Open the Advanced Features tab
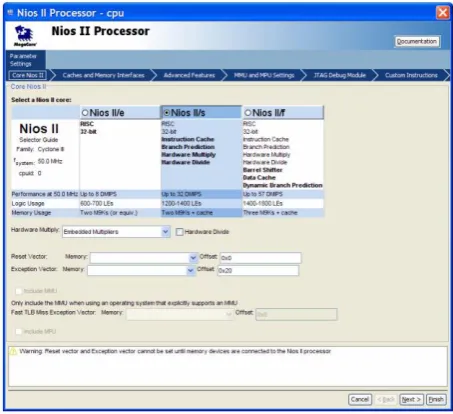 click(x=189, y=75)
